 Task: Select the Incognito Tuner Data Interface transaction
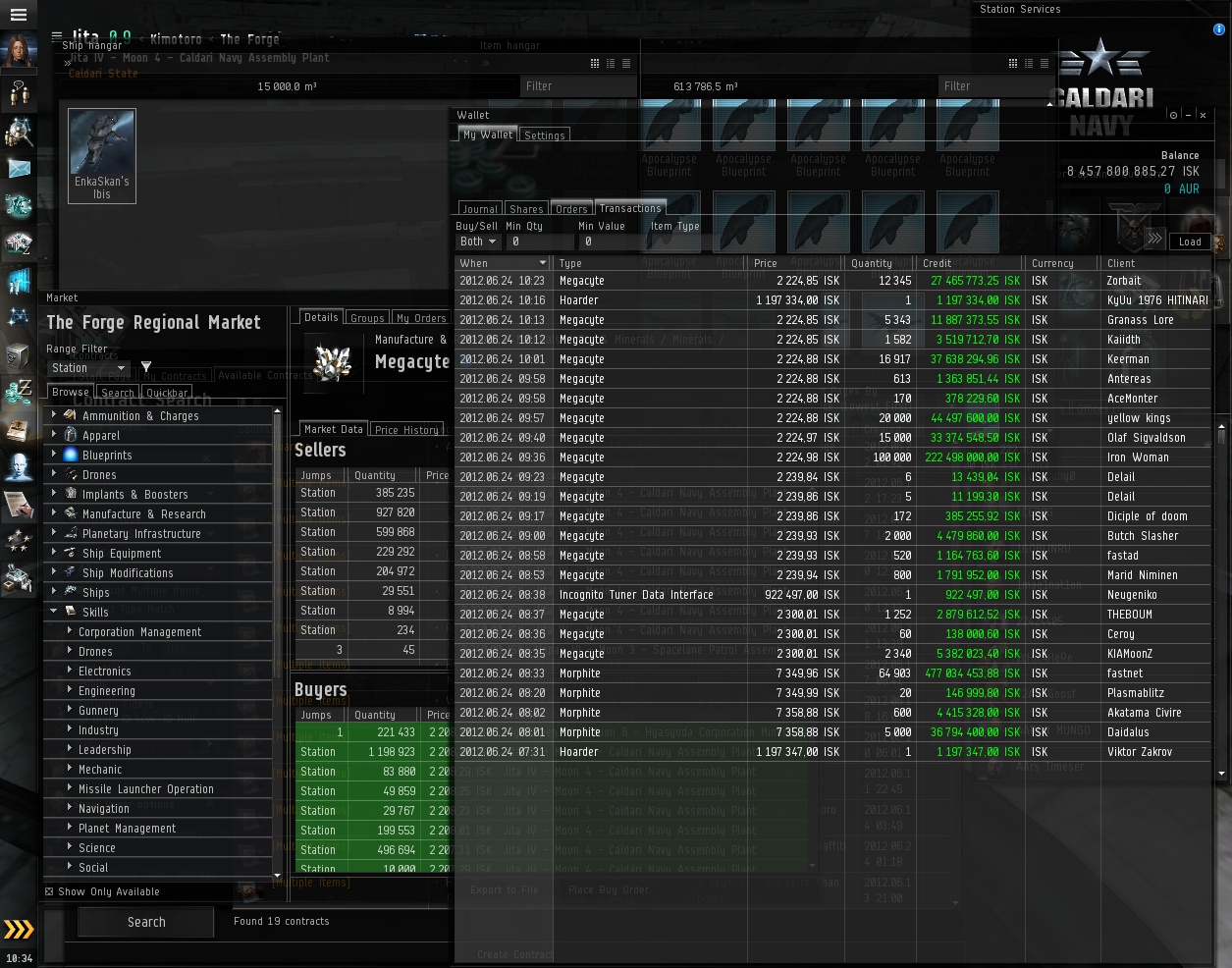coord(832,595)
